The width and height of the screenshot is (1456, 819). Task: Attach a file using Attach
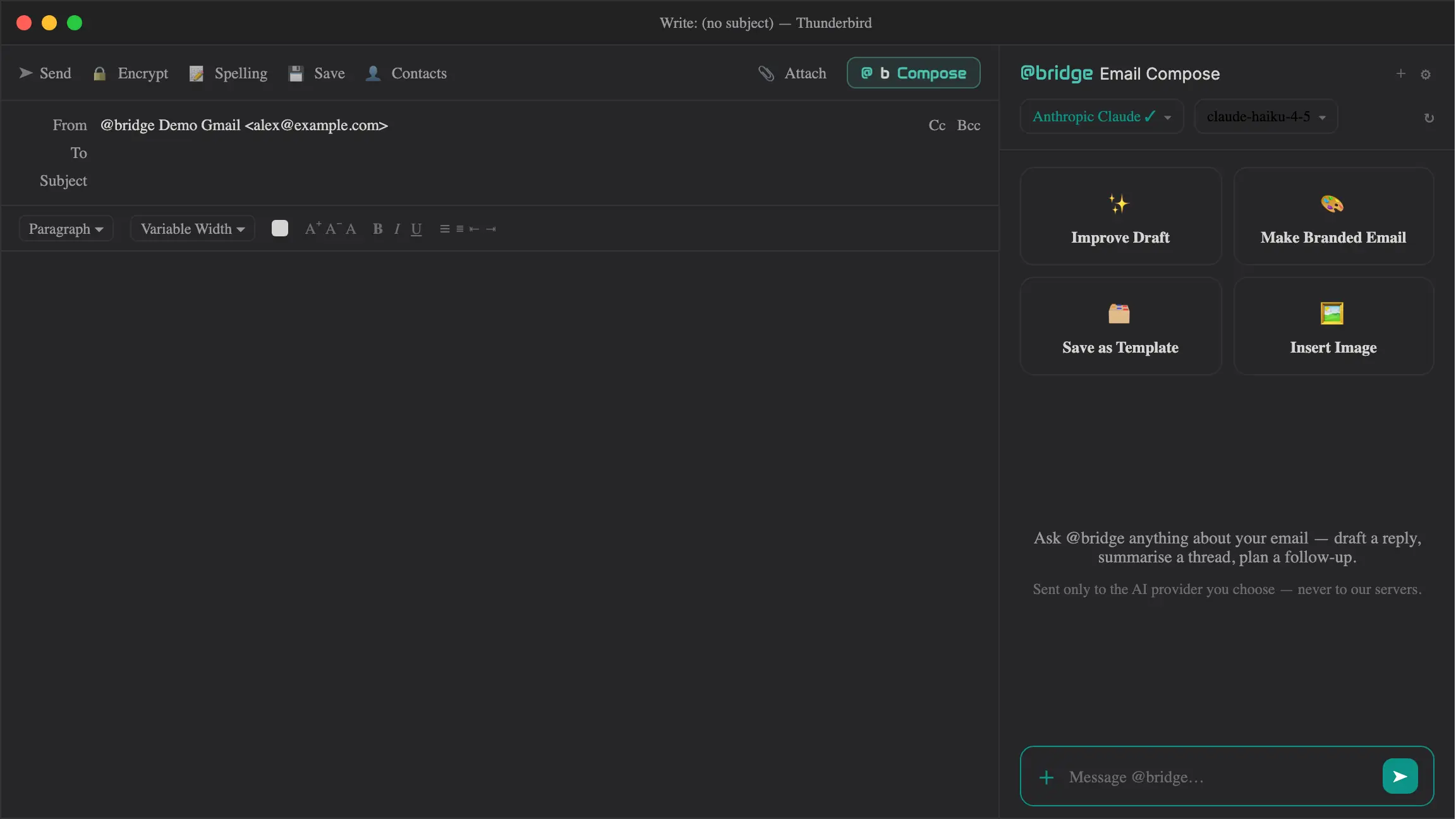pyautogui.click(x=792, y=73)
